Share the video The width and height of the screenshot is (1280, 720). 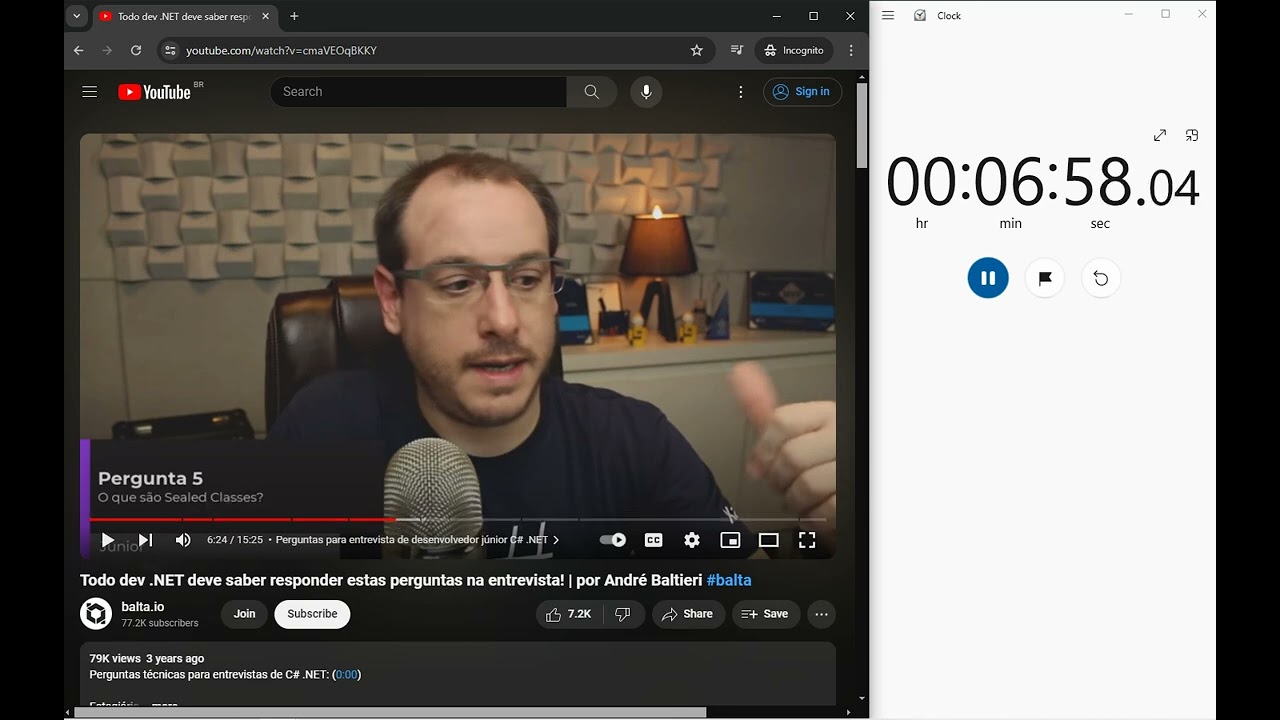(x=689, y=614)
